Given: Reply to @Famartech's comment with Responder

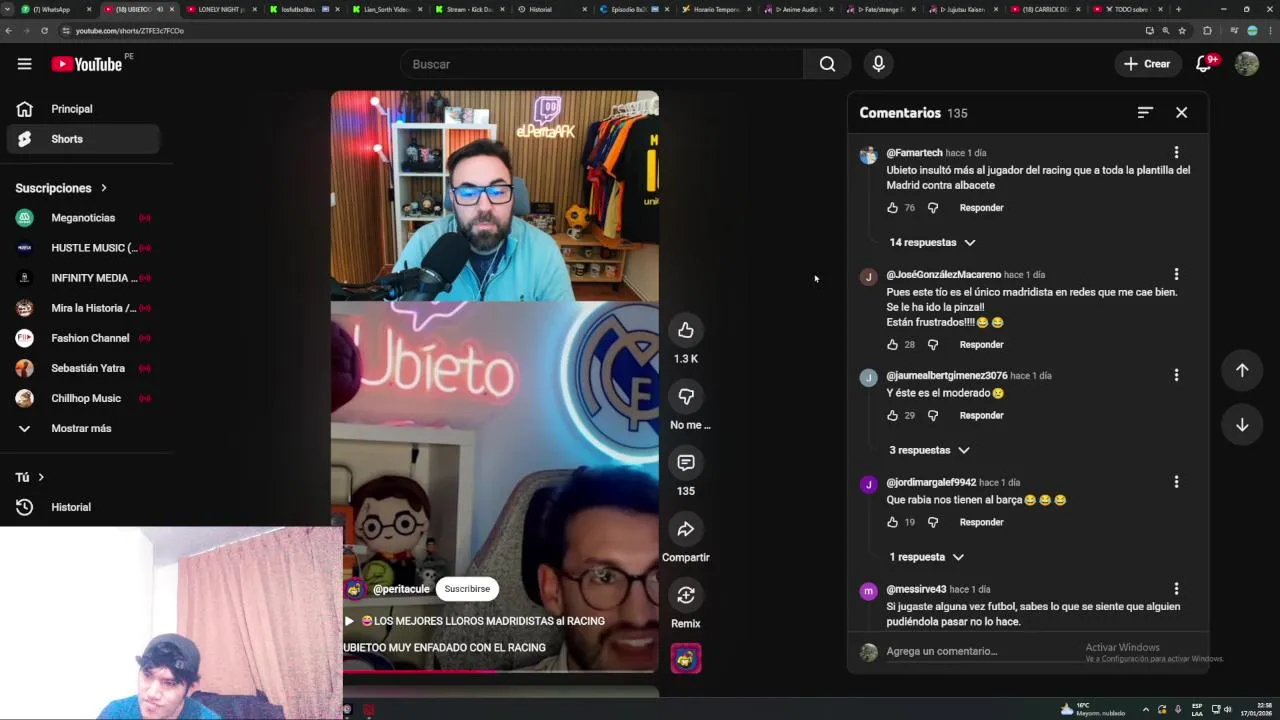Looking at the screenshot, I should [981, 208].
